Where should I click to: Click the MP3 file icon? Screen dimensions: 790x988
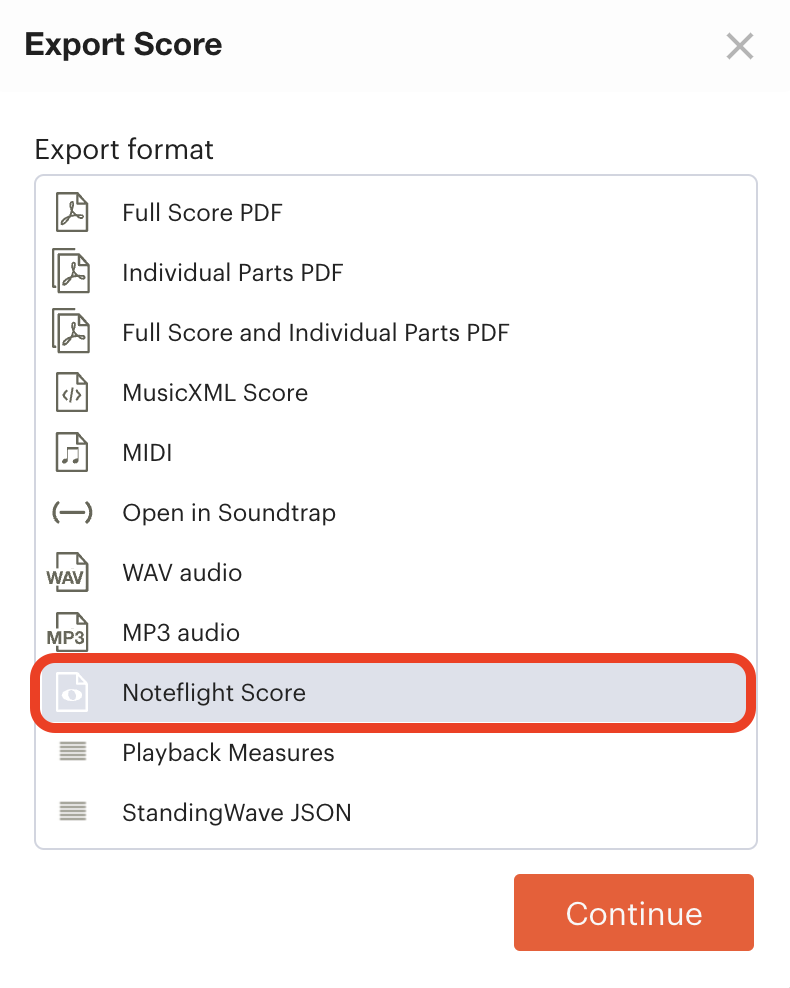click(x=67, y=632)
